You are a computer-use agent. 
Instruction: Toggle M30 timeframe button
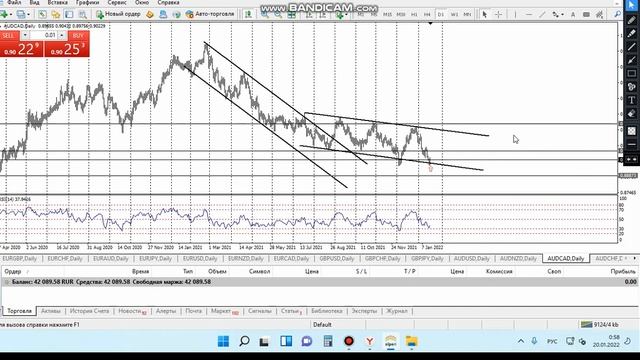pos(401,14)
